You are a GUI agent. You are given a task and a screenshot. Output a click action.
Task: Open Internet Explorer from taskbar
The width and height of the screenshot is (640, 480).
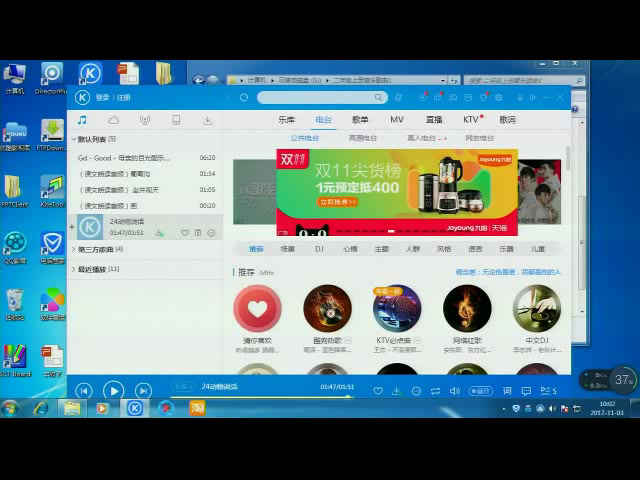(x=41, y=408)
